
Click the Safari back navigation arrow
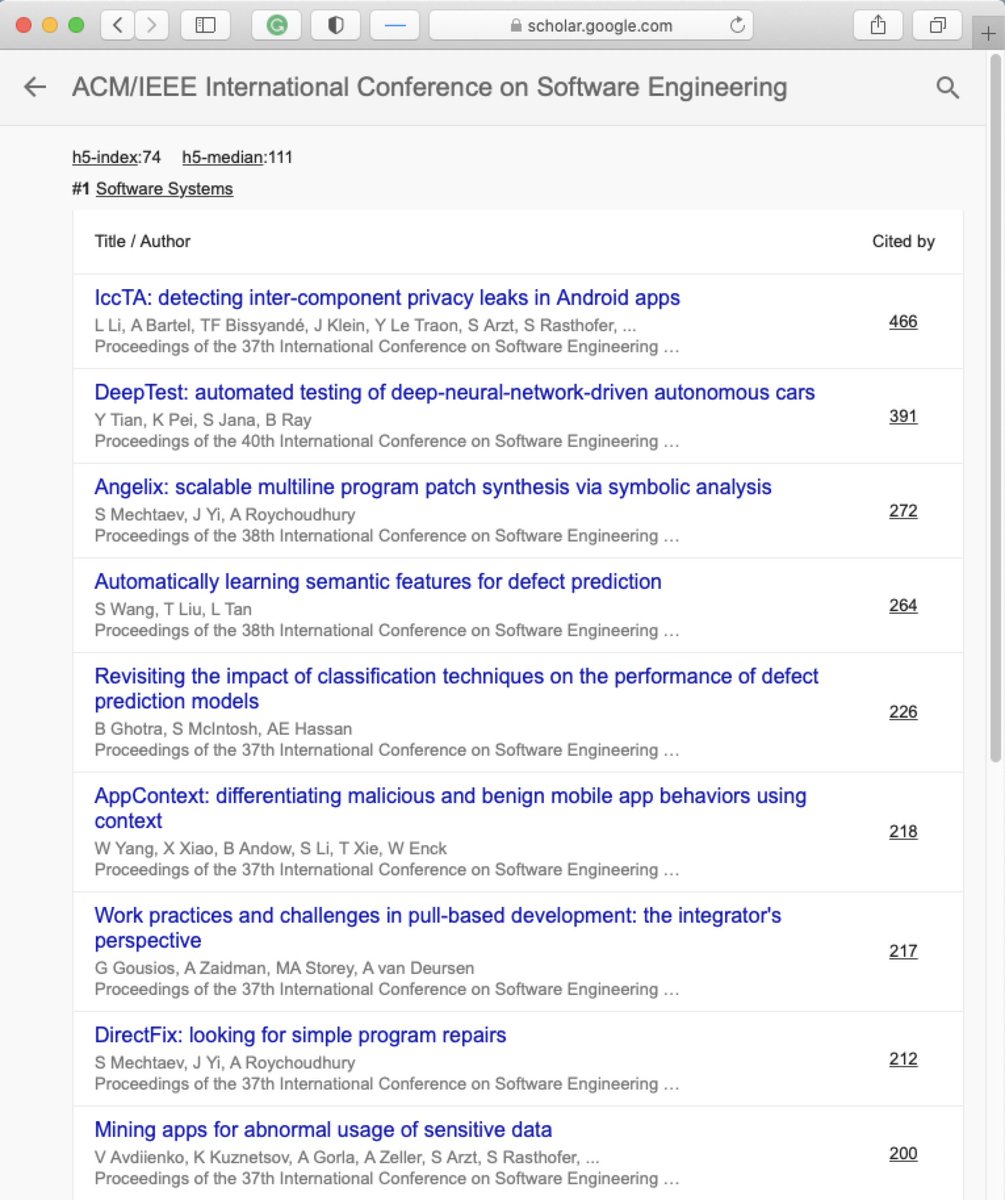tap(118, 25)
